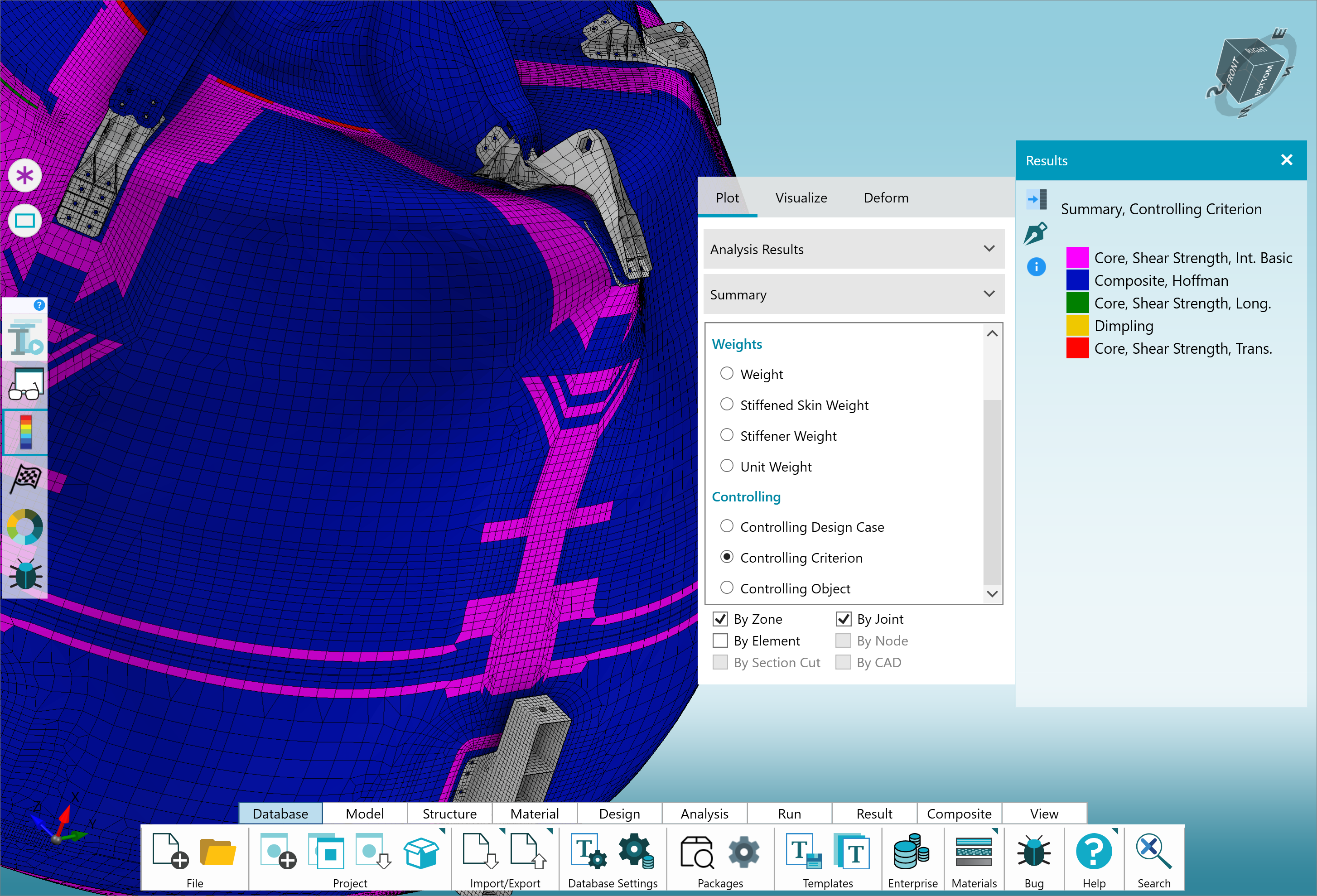Click the small blue help icon on left sidebar
This screenshot has height=896, width=1317.
click(x=39, y=305)
